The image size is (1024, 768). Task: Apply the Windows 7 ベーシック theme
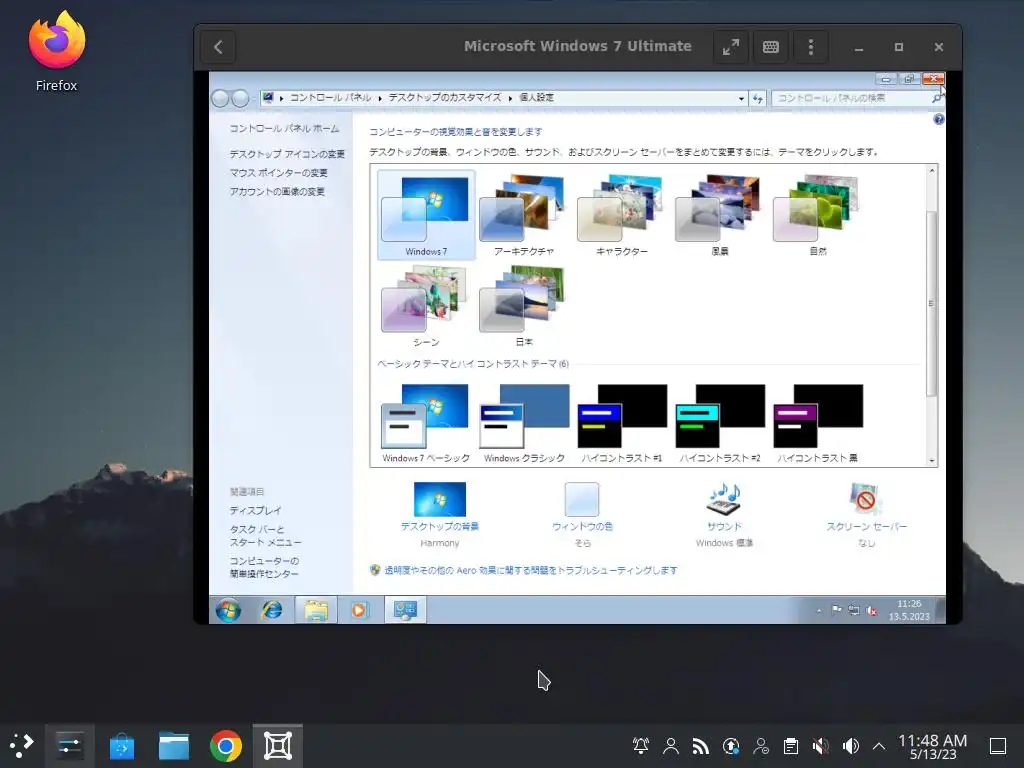(426, 423)
